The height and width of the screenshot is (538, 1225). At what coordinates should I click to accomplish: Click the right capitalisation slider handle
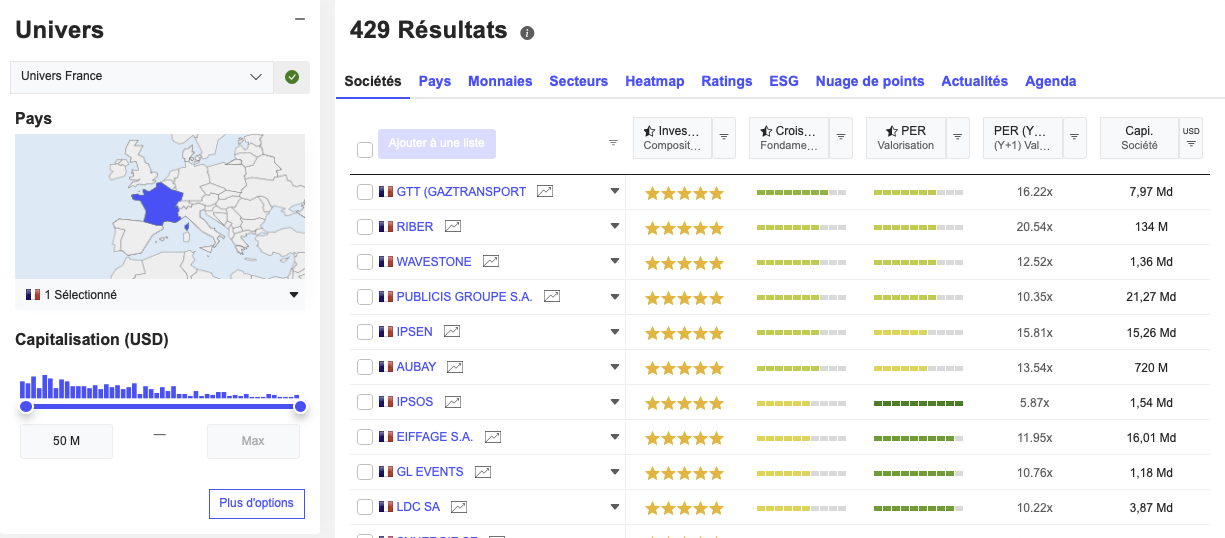click(300, 406)
